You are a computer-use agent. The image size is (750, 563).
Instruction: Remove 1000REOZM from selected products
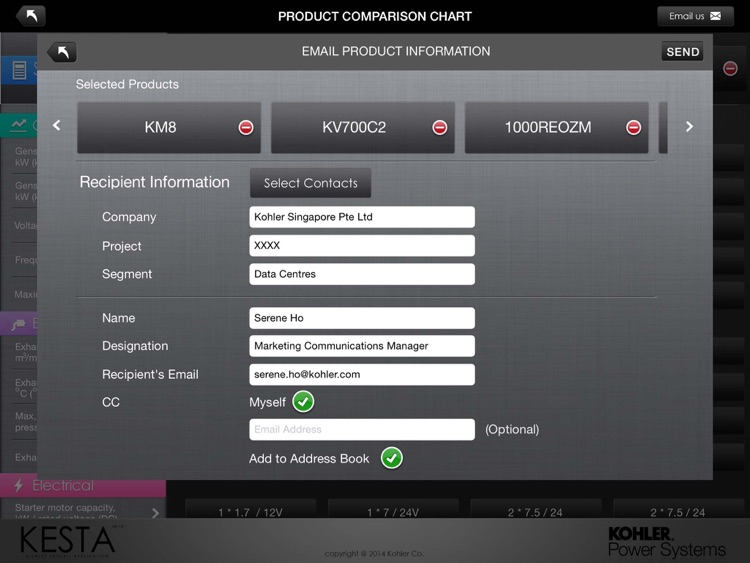tap(633, 128)
